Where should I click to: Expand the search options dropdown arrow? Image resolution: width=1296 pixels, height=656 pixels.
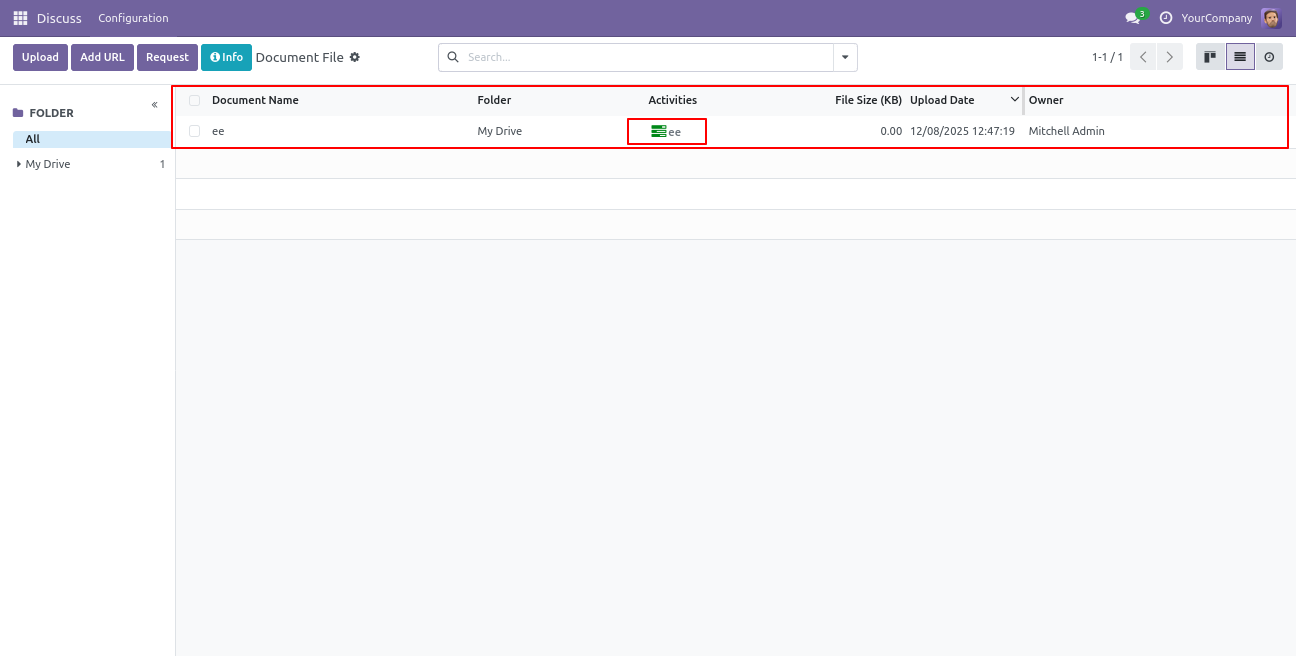845,58
